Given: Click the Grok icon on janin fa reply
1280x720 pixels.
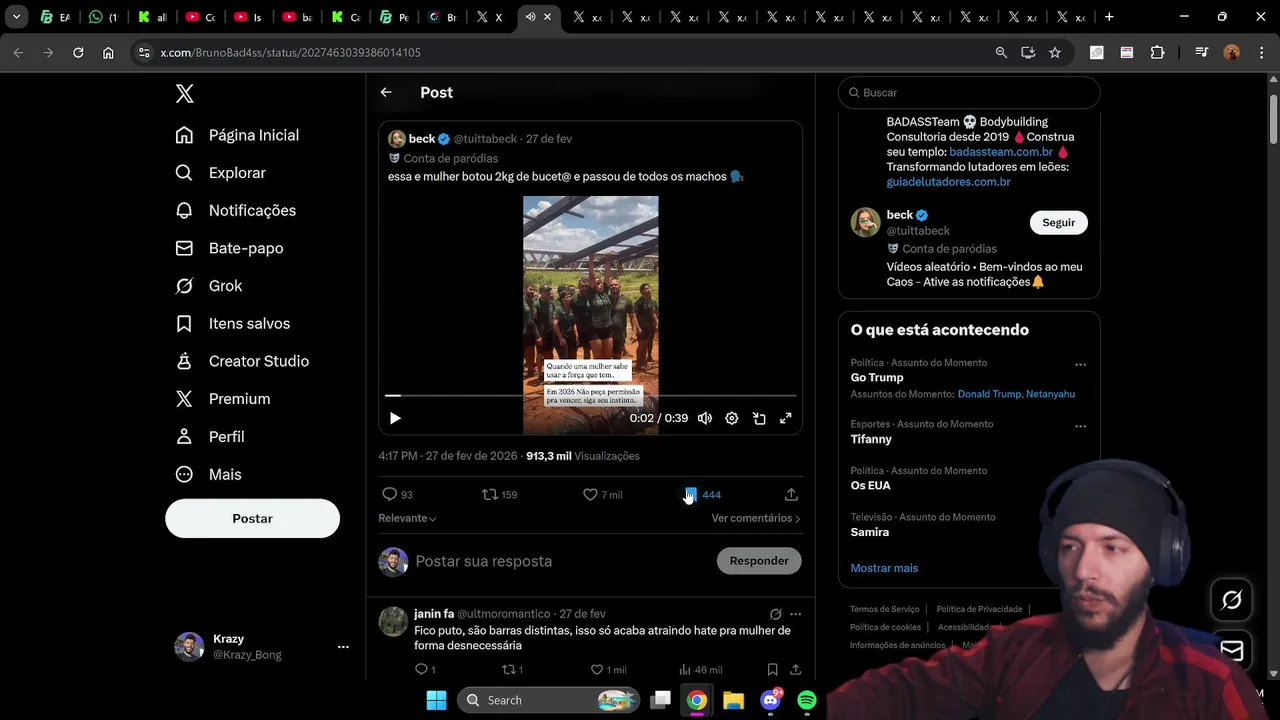Looking at the screenshot, I should [x=775, y=614].
